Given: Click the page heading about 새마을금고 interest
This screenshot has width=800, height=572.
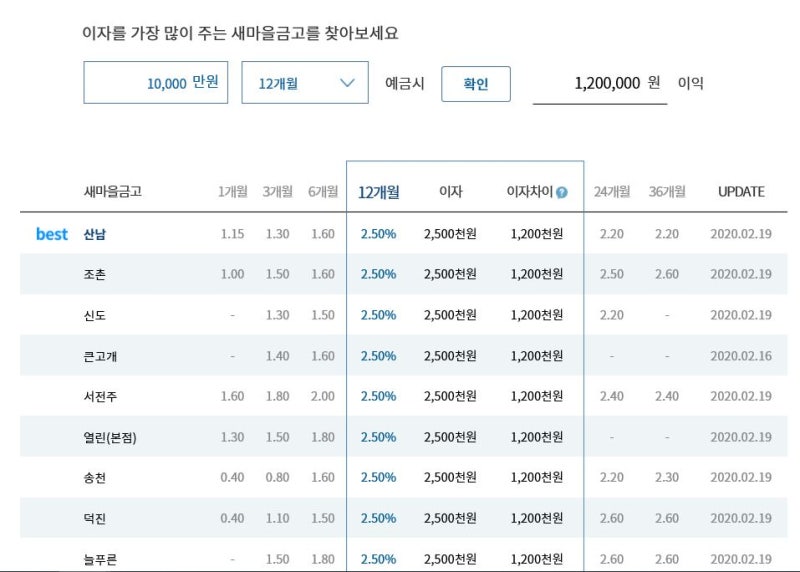Looking at the screenshot, I should tap(240, 34).
